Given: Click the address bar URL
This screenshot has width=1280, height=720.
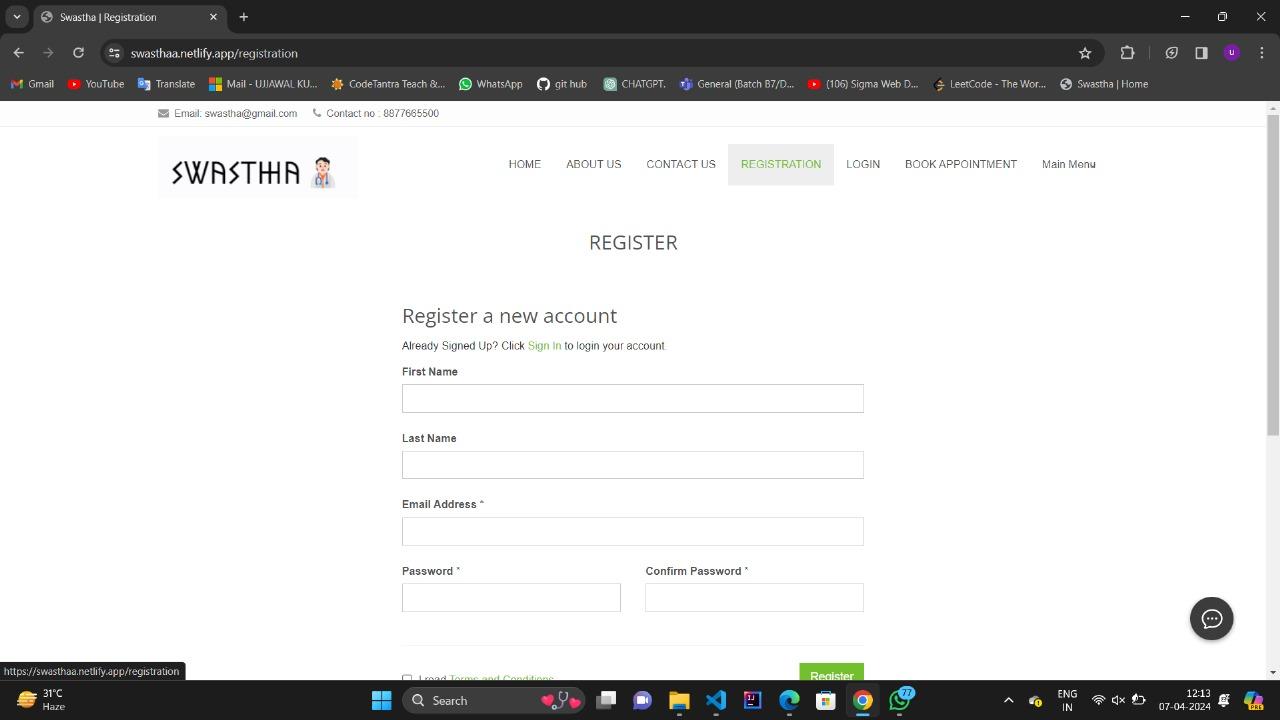Looking at the screenshot, I should (214, 53).
